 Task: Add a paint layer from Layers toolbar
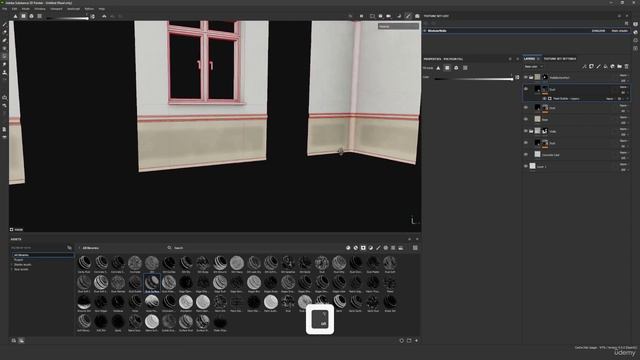tap(598, 66)
